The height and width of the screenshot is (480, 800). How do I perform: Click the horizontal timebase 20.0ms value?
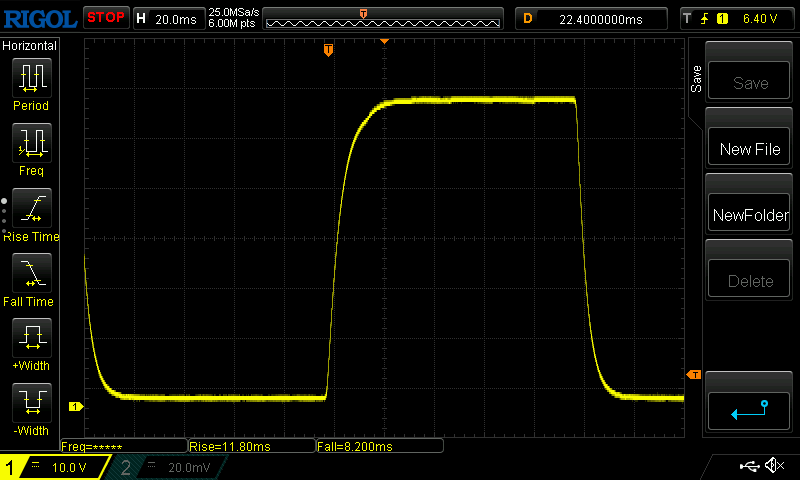pos(176,19)
